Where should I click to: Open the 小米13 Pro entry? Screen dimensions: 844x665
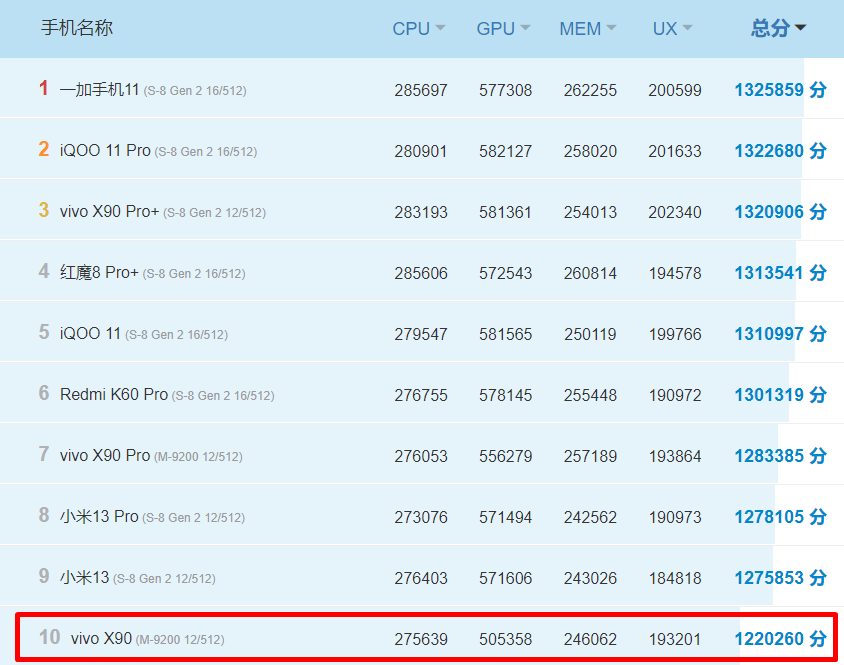click(x=99, y=516)
